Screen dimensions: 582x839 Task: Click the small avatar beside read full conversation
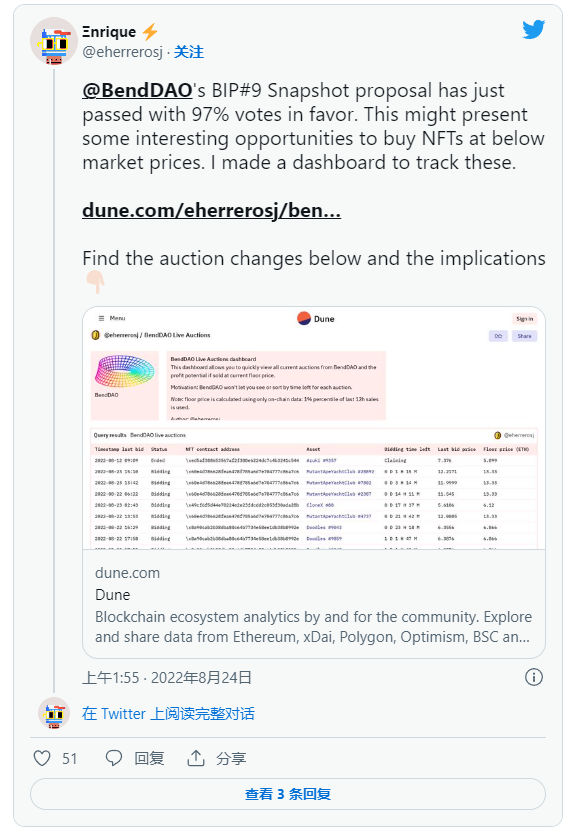[53, 713]
